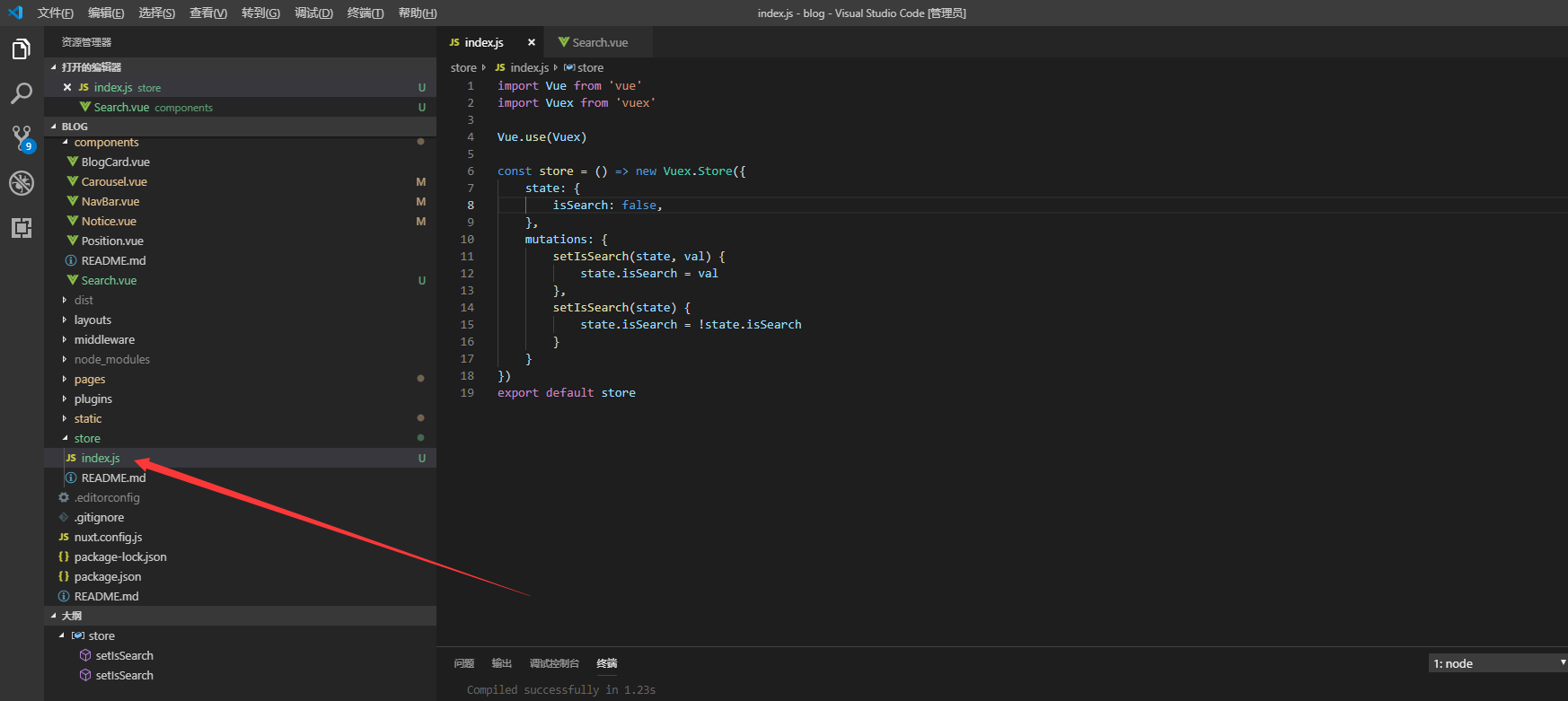Click the braces icon of package-lock.json
The width and height of the screenshot is (1568, 701).
tap(64, 556)
